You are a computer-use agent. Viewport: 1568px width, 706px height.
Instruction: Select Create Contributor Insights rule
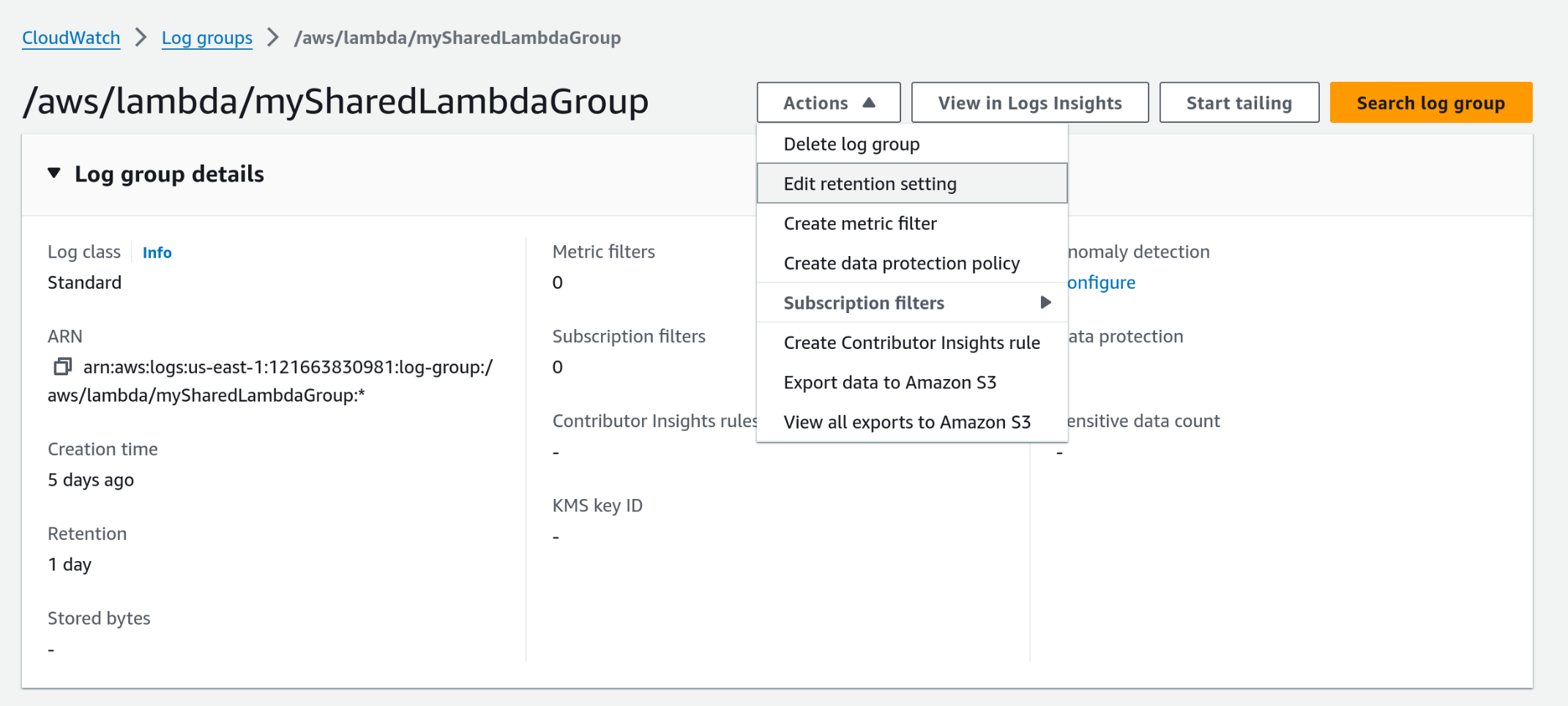click(x=911, y=343)
